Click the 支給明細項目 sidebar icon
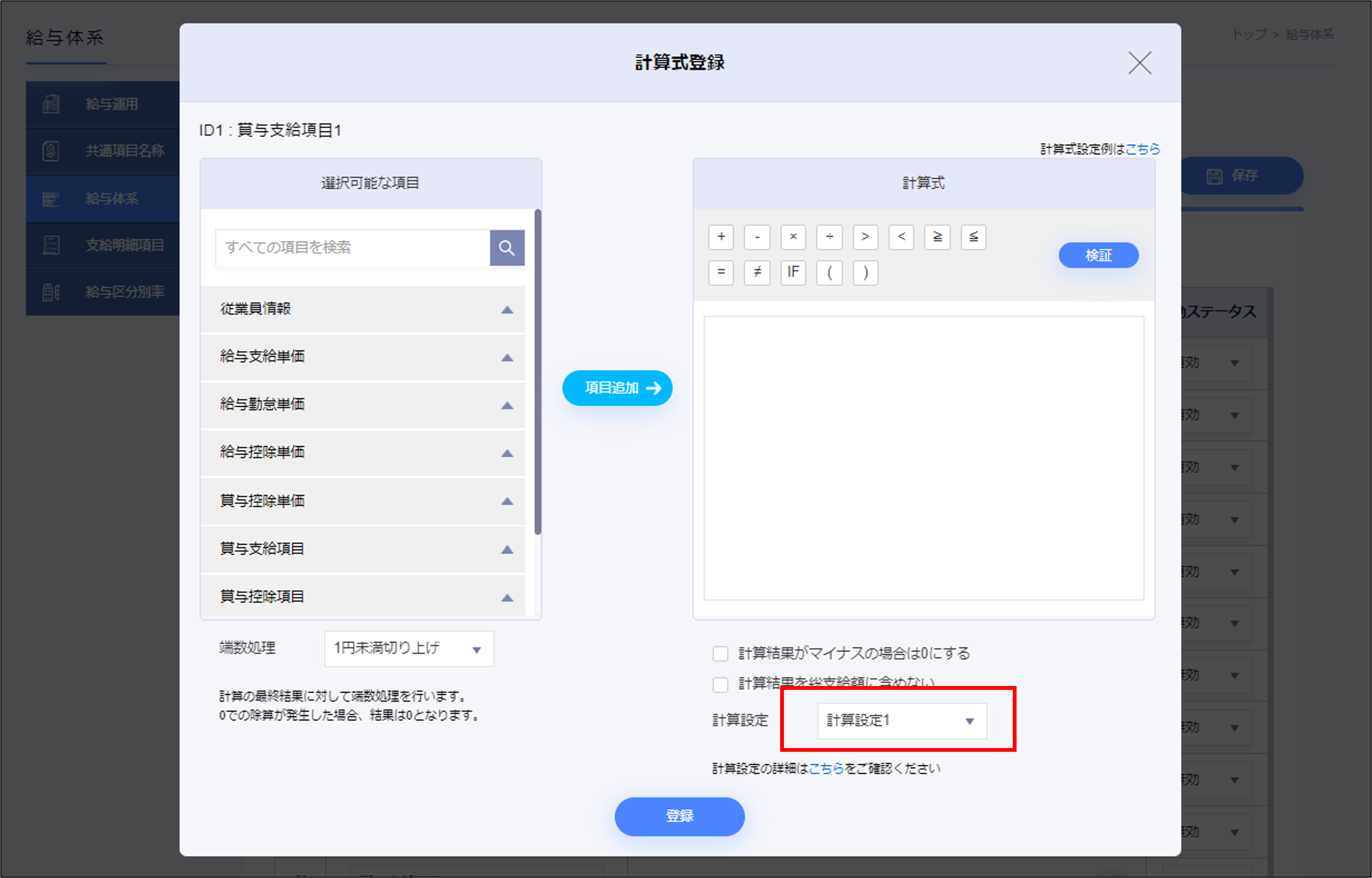The width and height of the screenshot is (1372, 878). pyautogui.click(x=51, y=245)
